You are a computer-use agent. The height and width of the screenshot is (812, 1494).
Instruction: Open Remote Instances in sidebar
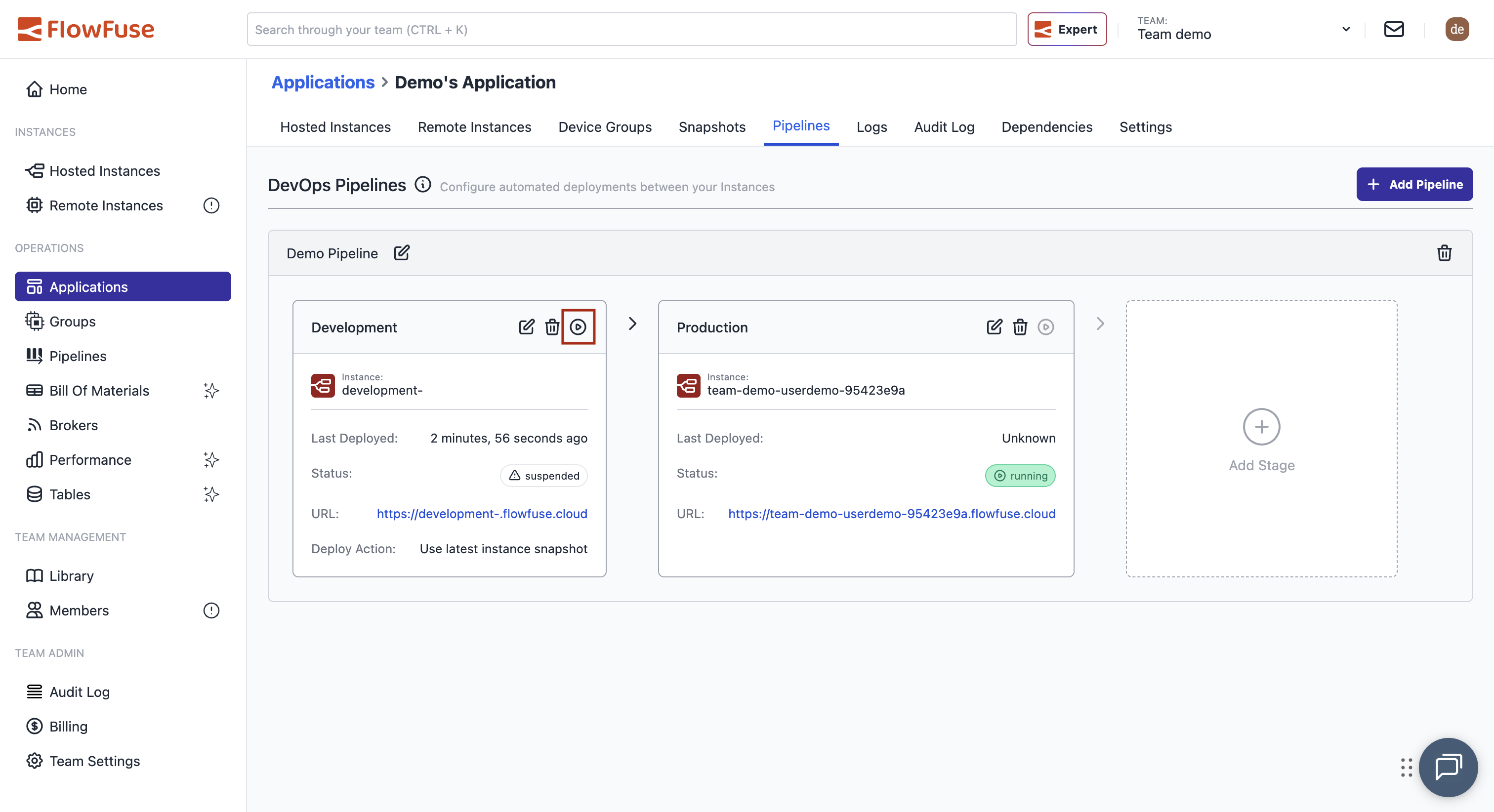123,205
